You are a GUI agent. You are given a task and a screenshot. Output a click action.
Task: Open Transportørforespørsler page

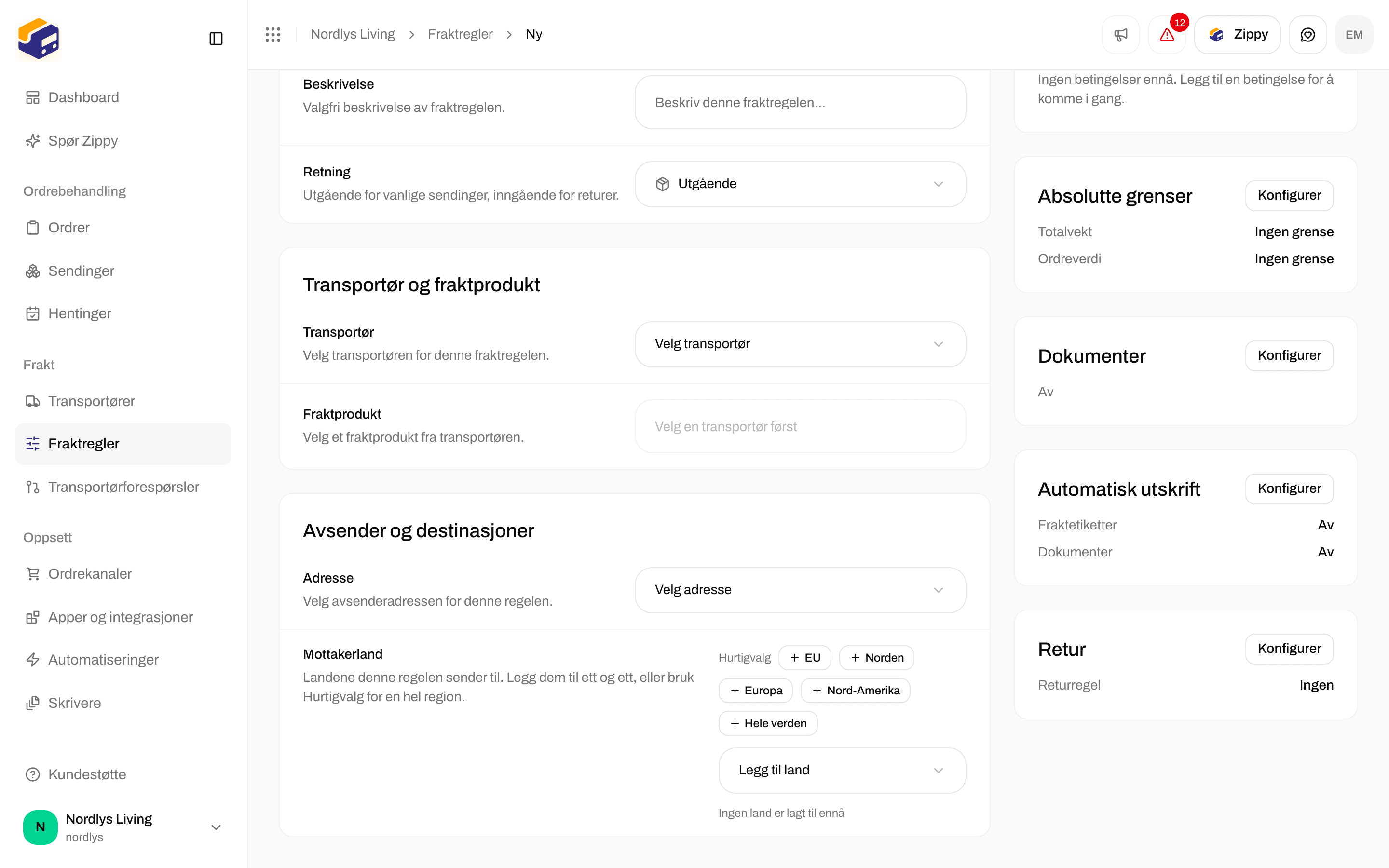pyautogui.click(x=123, y=488)
